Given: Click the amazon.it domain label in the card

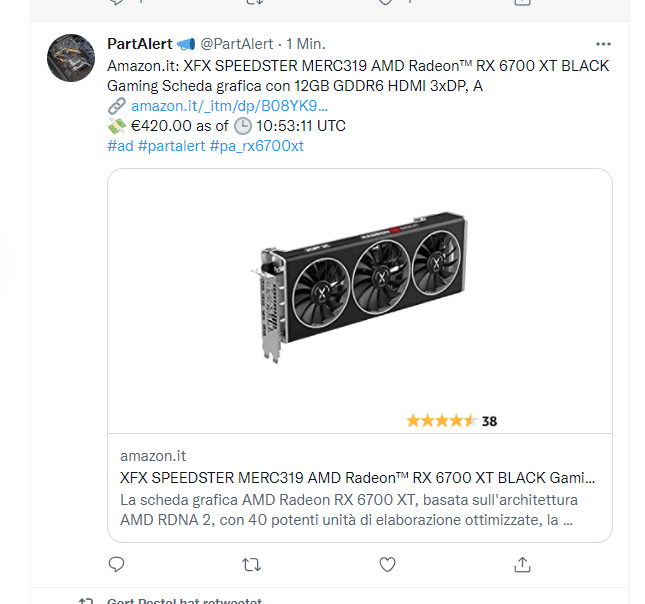Looking at the screenshot, I should pos(153,456).
